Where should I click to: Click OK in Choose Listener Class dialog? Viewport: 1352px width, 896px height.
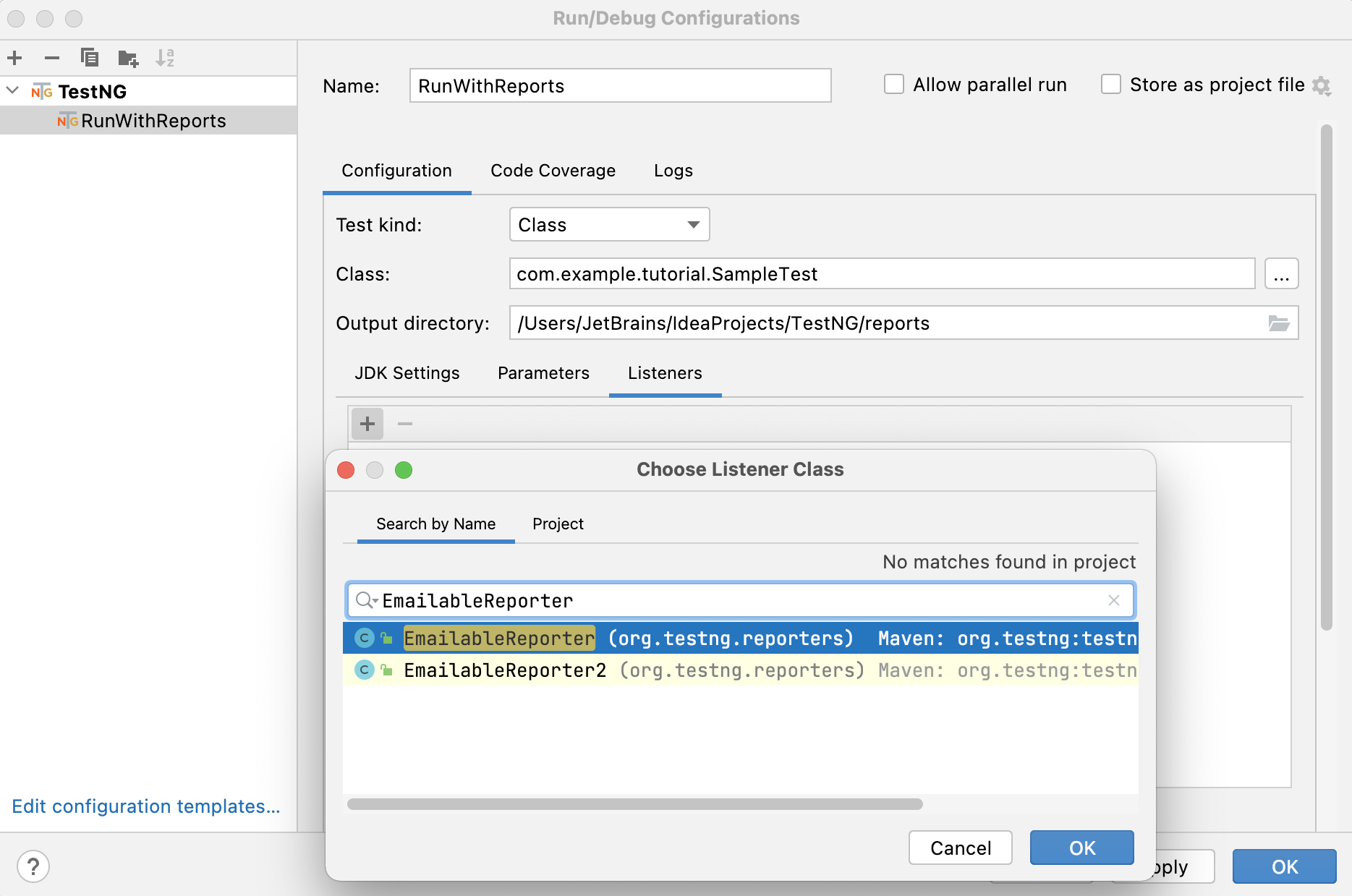[1081, 848]
